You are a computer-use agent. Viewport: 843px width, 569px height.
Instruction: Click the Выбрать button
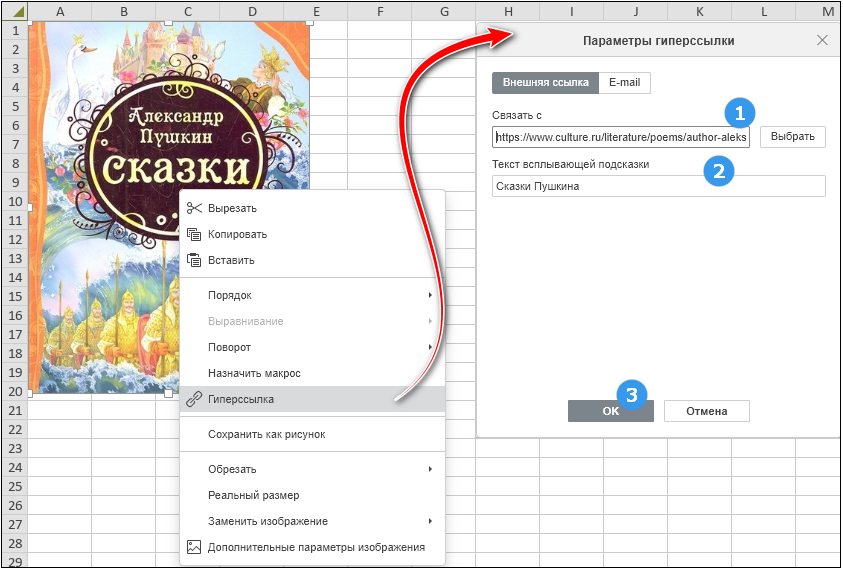pyautogui.click(x=792, y=137)
